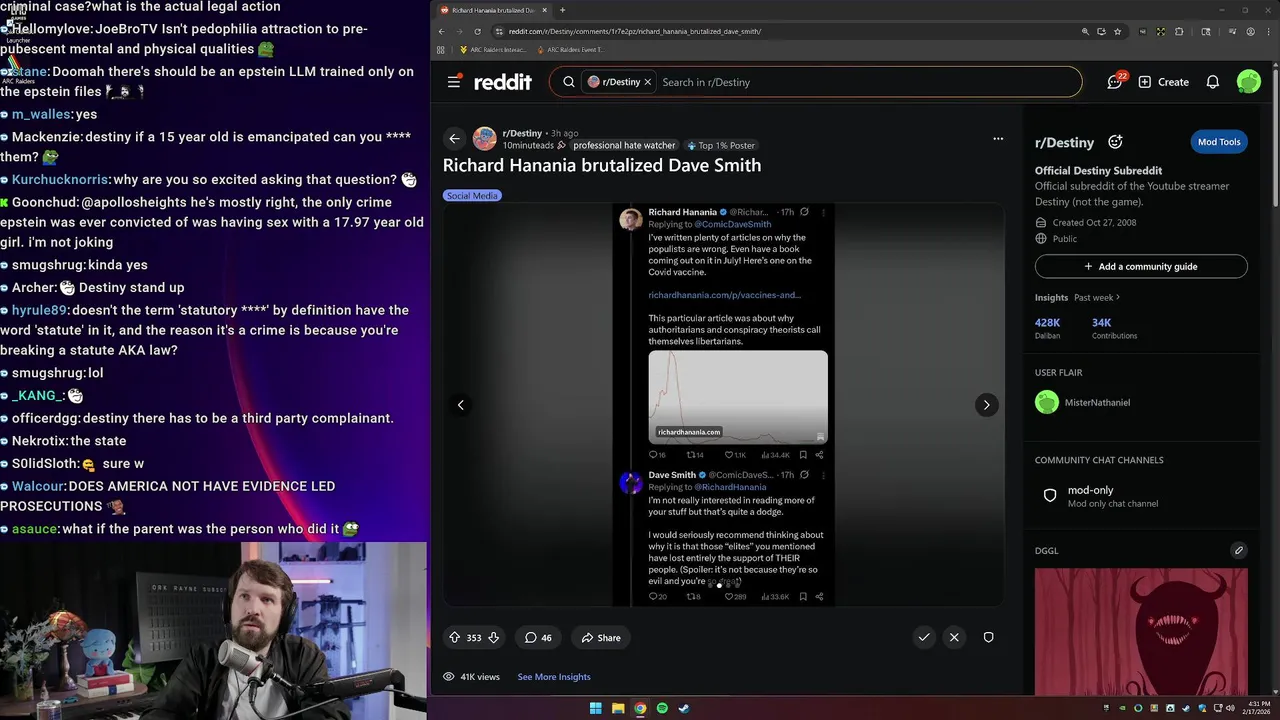Open the user avatar menu
This screenshot has width=1280, height=720.
pos(1248,82)
